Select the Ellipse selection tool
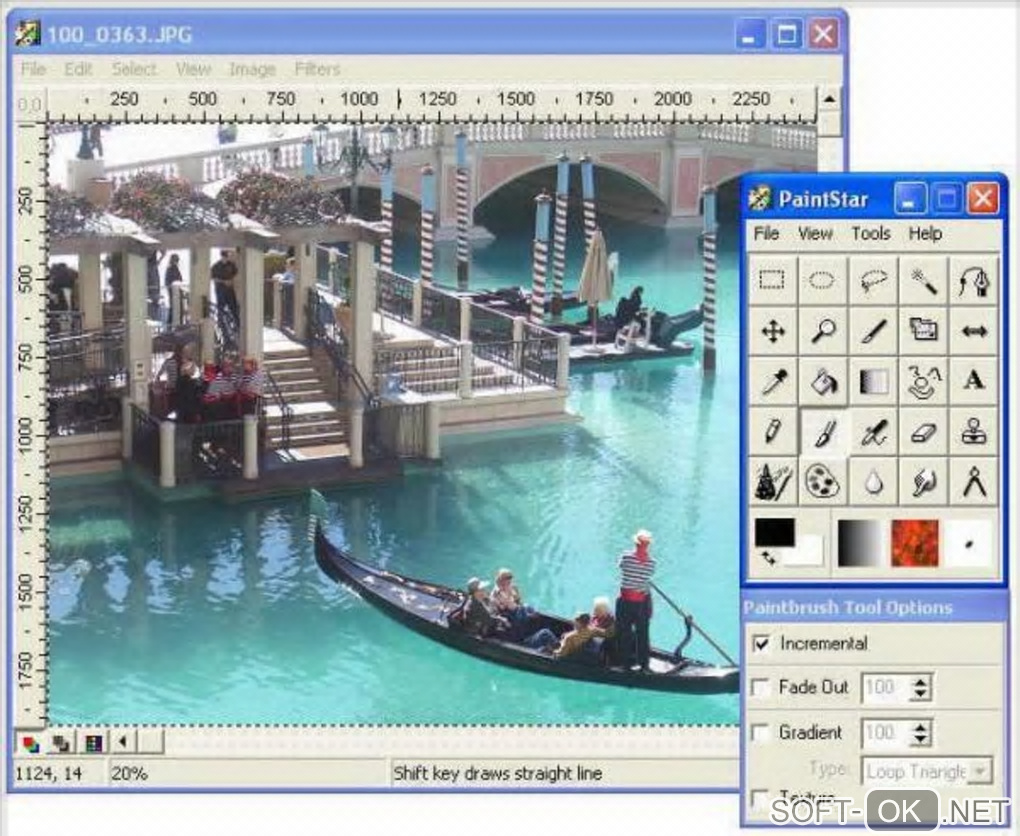 (x=822, y=280)
